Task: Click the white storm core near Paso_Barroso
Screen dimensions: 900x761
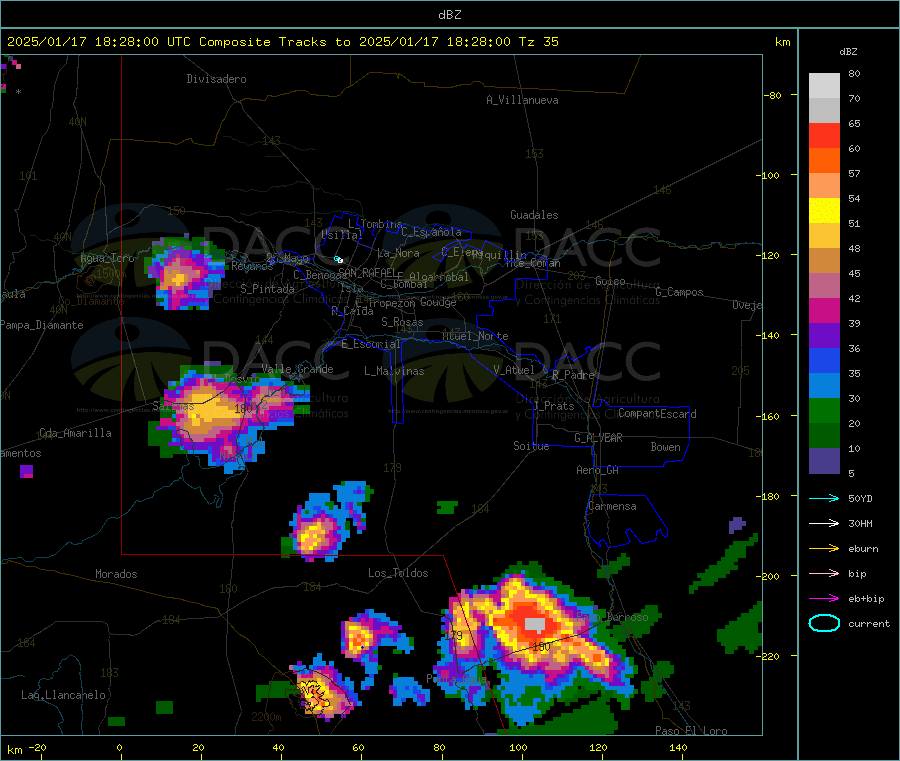Action: coord(534,624)
